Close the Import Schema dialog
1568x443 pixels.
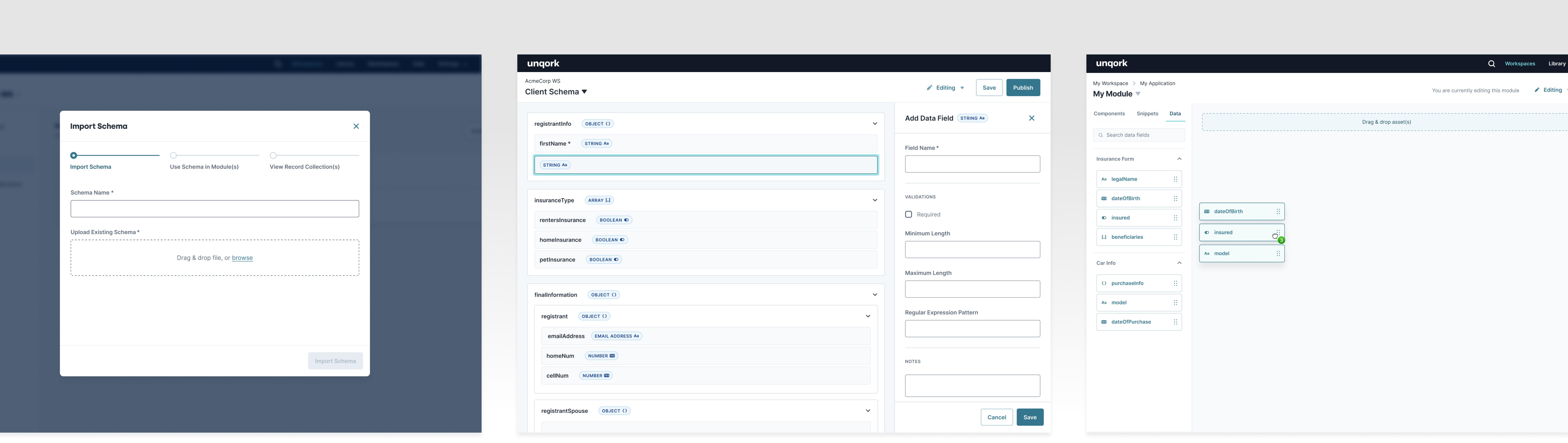(356, 126)
